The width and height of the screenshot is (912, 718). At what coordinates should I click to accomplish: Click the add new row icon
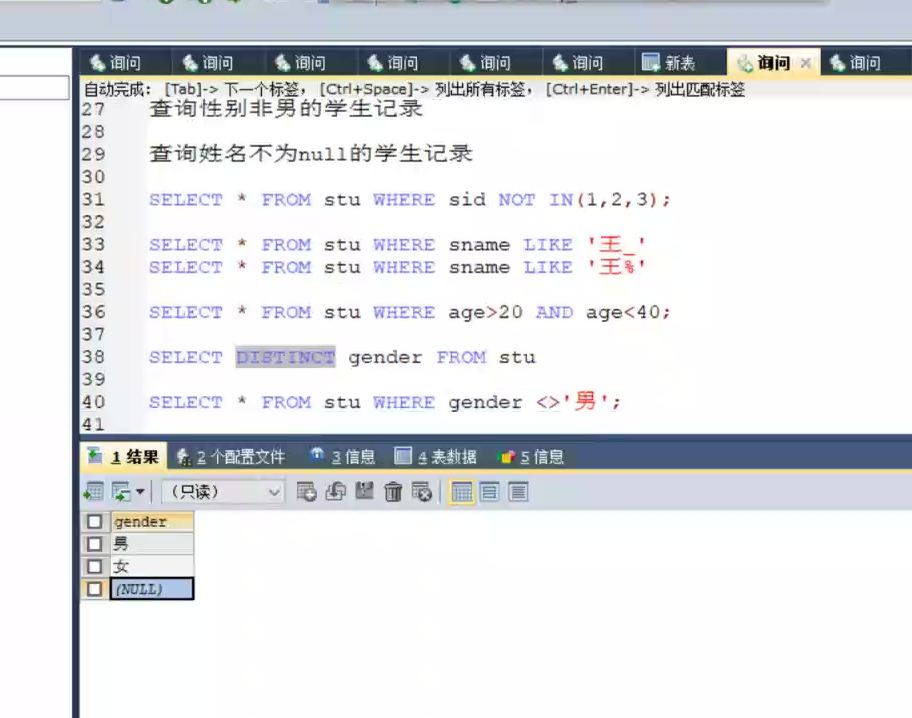pos(307,491)
